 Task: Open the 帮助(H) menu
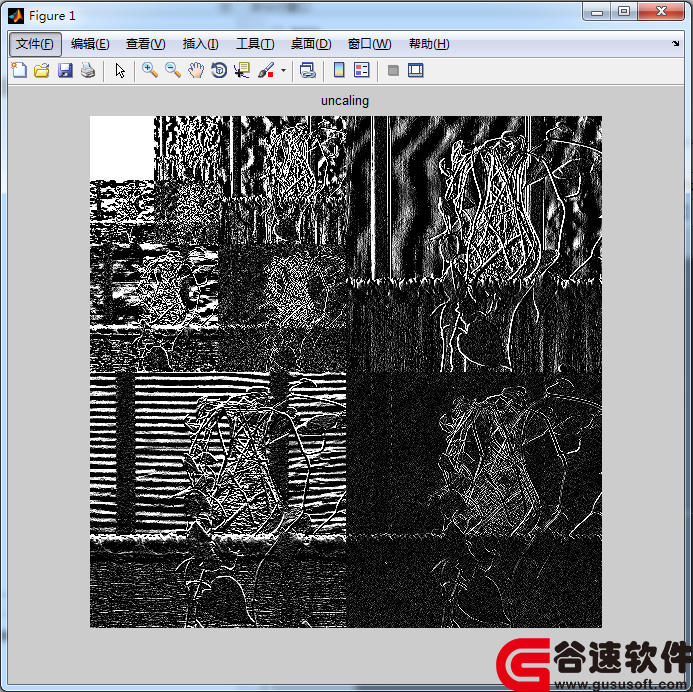429,44
